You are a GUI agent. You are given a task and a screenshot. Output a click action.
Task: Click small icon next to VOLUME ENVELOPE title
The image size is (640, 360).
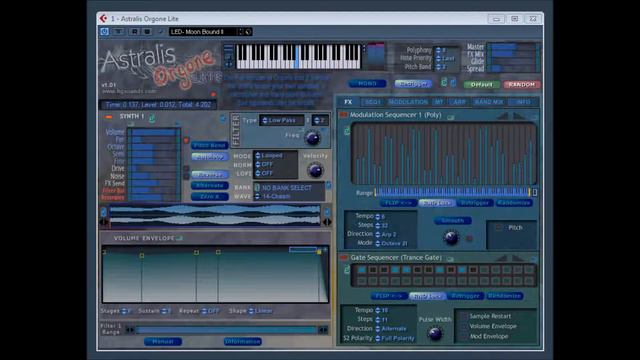click(x=180, y=238)
